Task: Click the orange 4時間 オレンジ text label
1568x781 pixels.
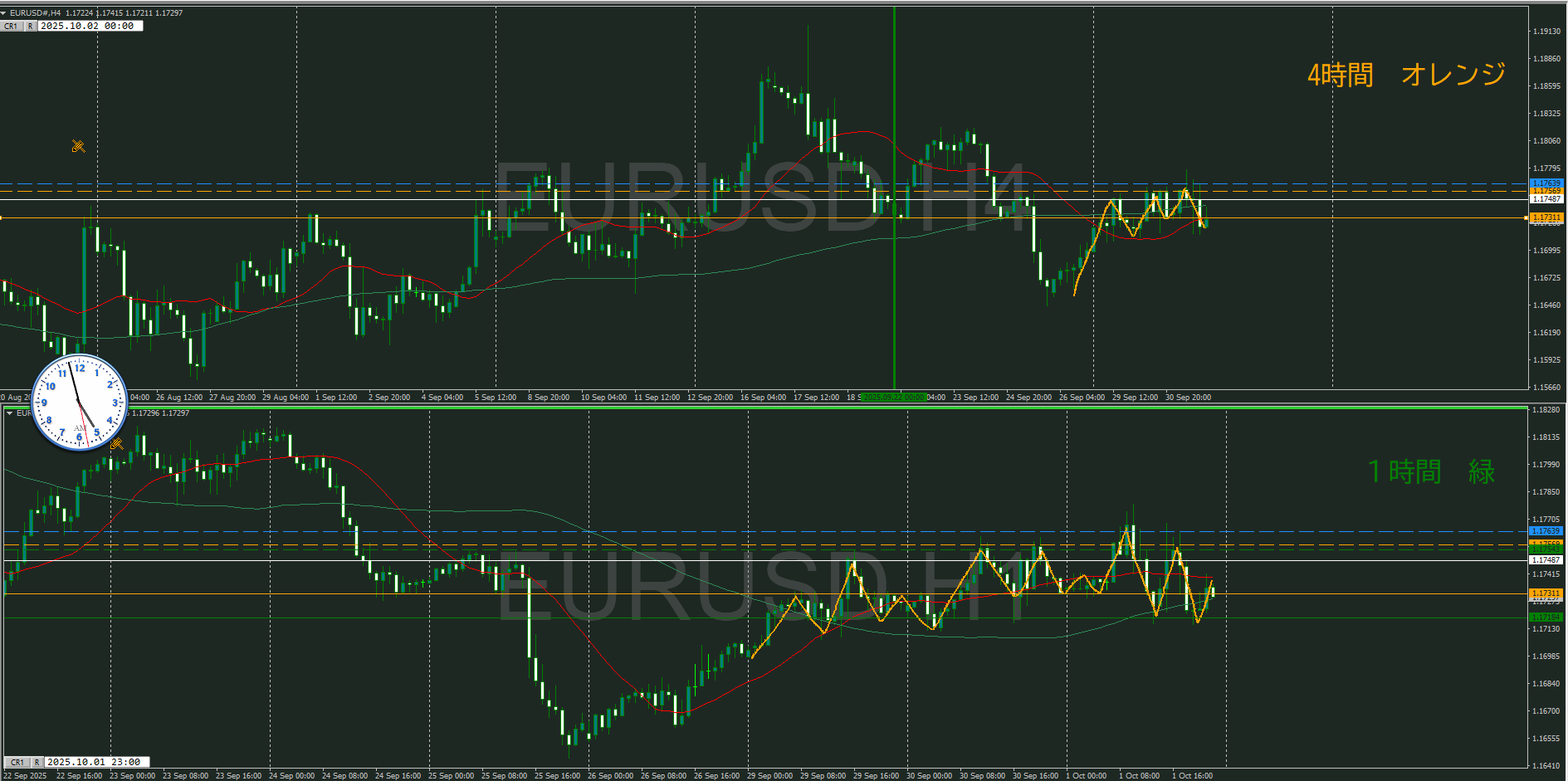Action: tap(1406, 75)
